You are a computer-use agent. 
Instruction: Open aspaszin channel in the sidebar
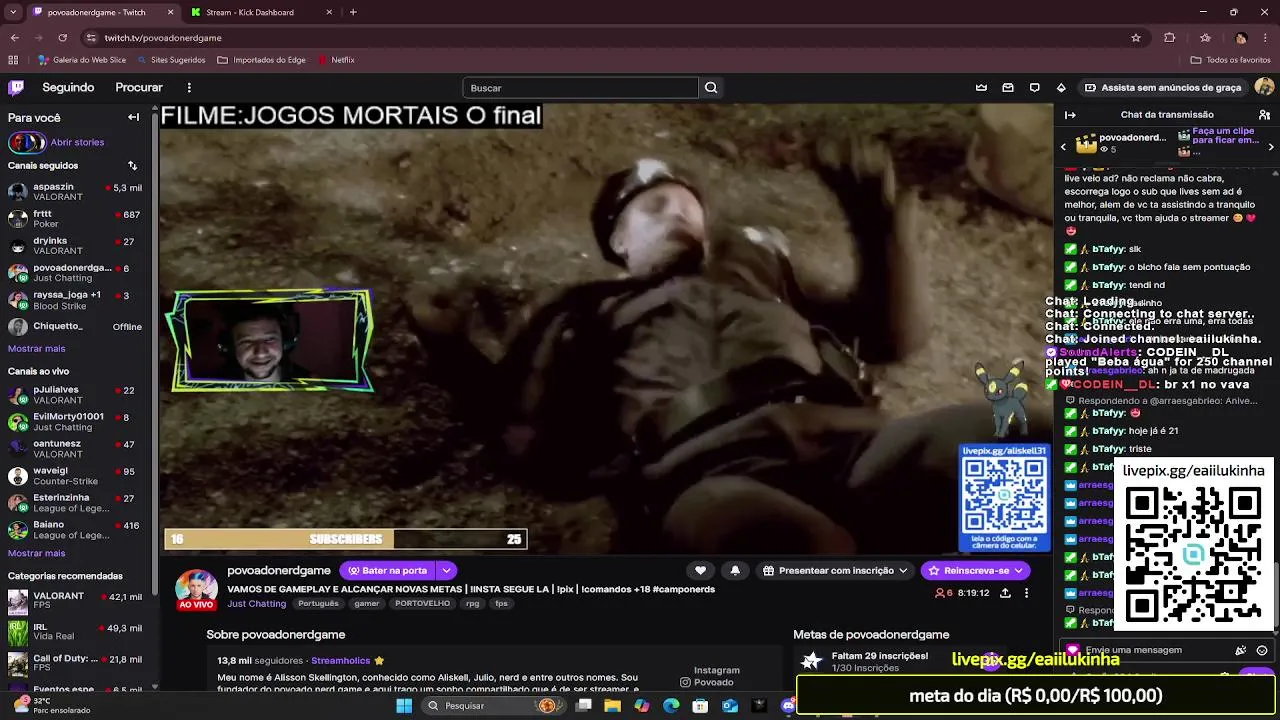pyautogui.click(x=75, y=191)
